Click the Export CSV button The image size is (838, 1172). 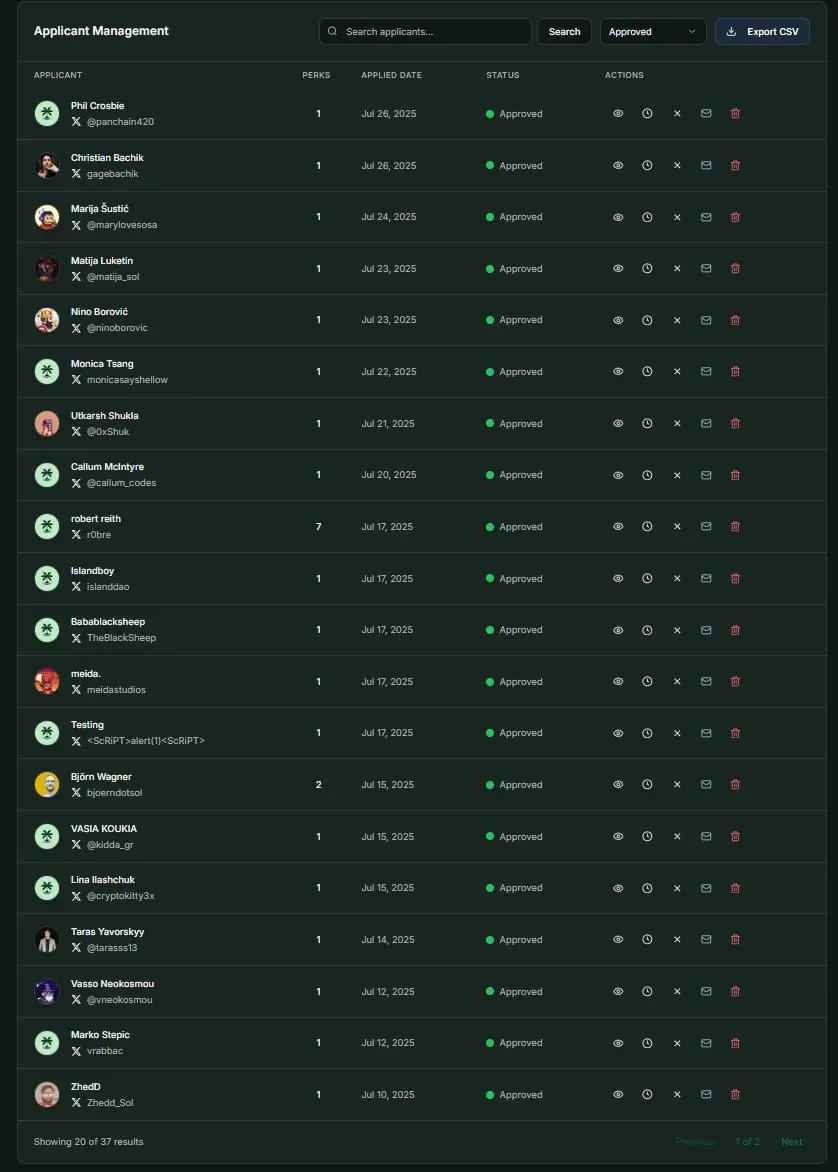click(762, 31)
